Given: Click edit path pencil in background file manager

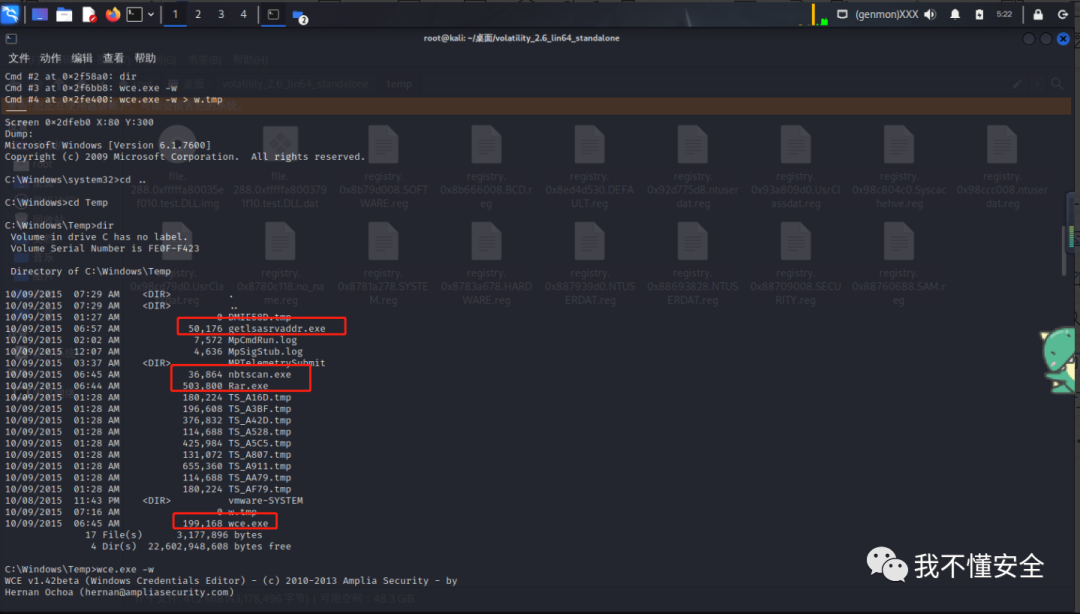Looking at the screenshot, I should click(1017, 84).
